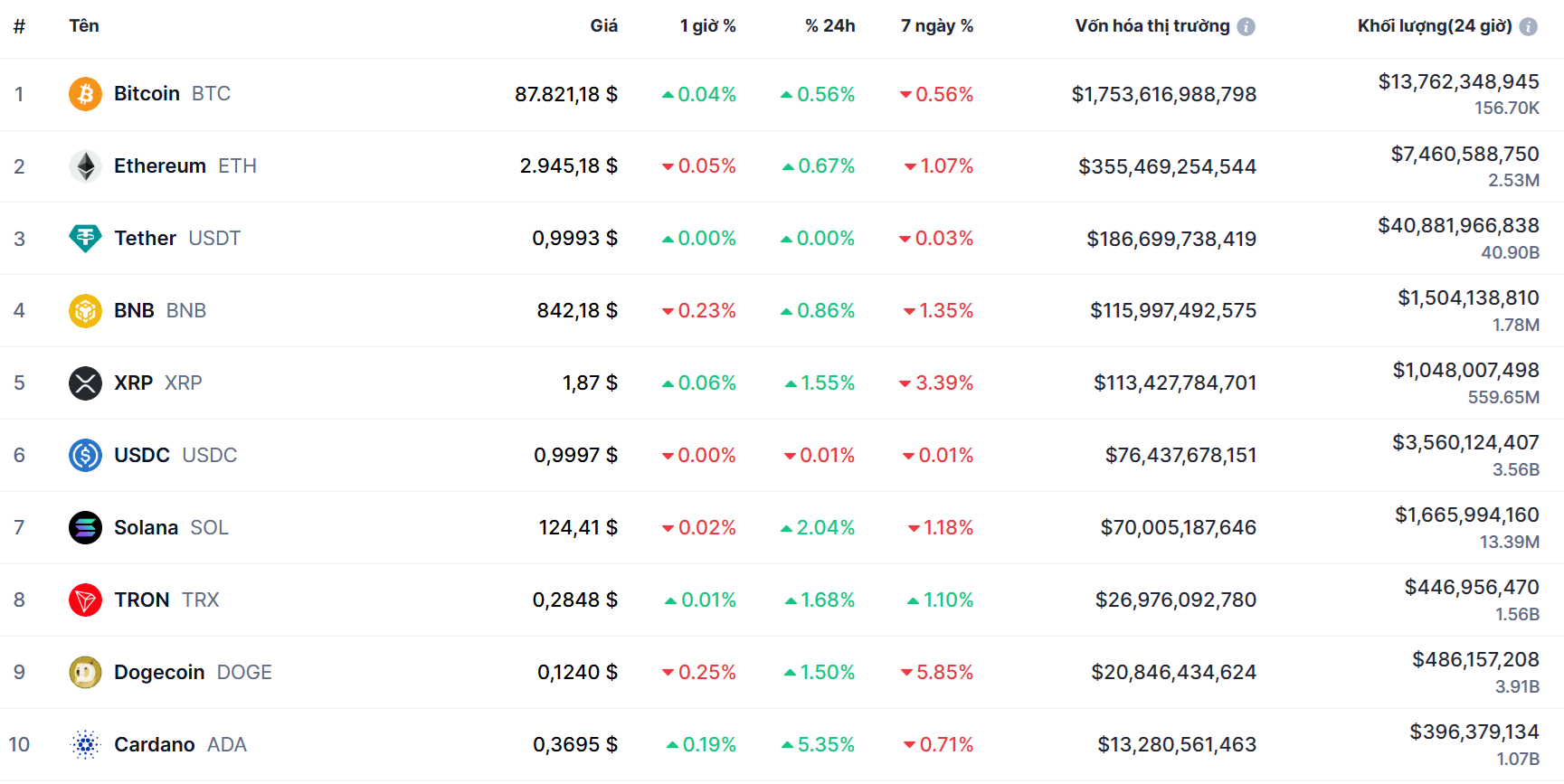Open the Dogecoin coin page link
1564x784 pixels.
[x=193, y=672]
